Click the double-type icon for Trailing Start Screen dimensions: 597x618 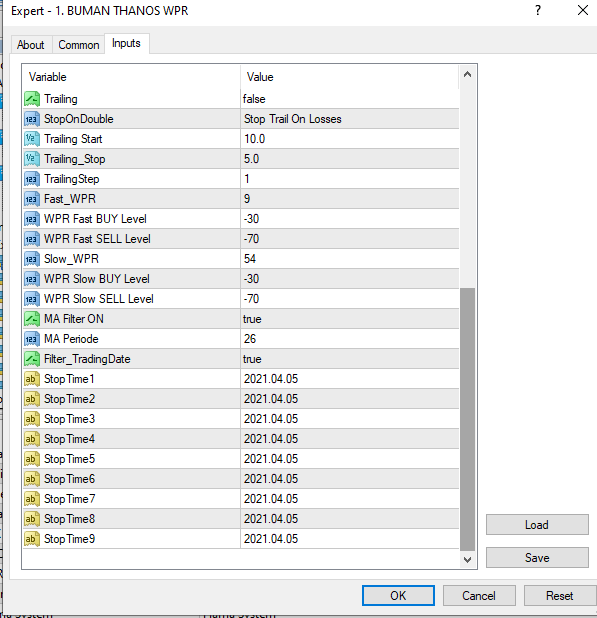pyautogui.click(x=32, y=139)
